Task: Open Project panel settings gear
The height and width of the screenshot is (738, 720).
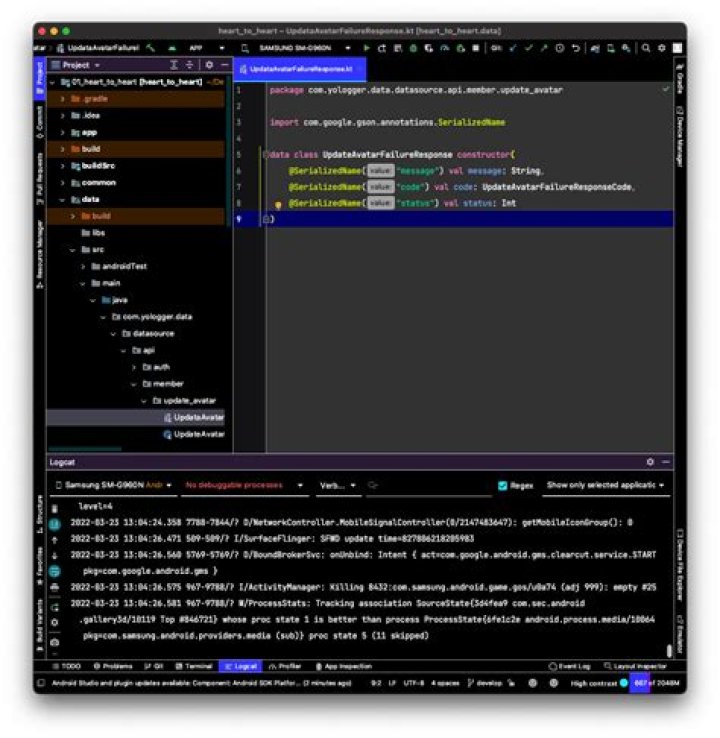Action: [x=209, y=65]
